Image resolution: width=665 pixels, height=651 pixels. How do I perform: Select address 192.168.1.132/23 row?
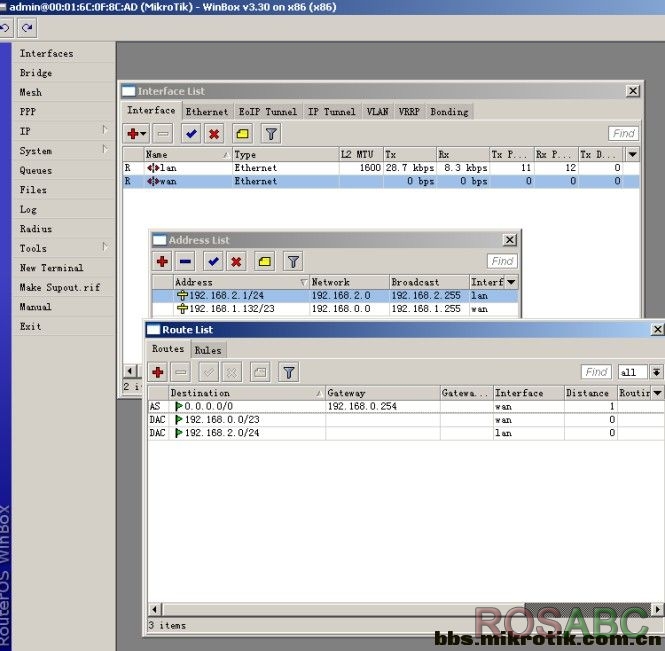tap(335, 309)
